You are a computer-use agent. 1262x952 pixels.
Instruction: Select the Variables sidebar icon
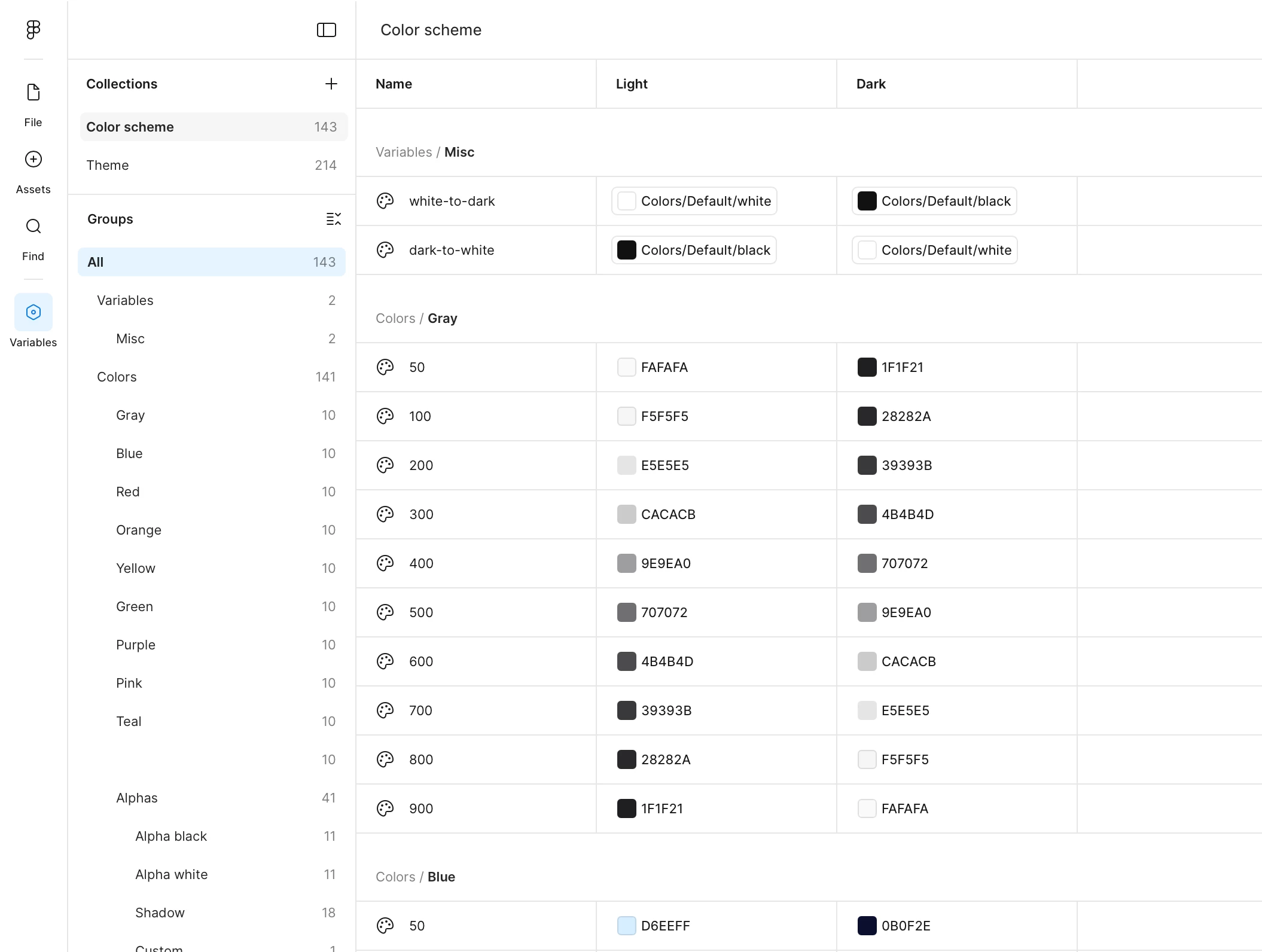33,312
